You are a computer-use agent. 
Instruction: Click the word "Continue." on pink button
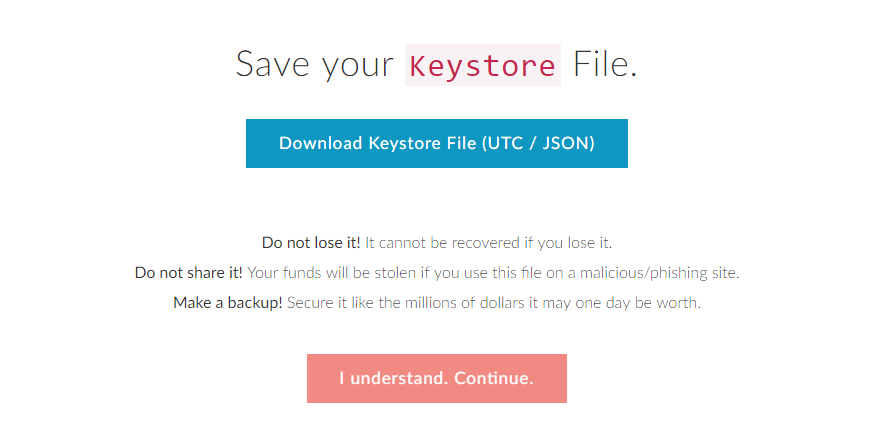494,379
